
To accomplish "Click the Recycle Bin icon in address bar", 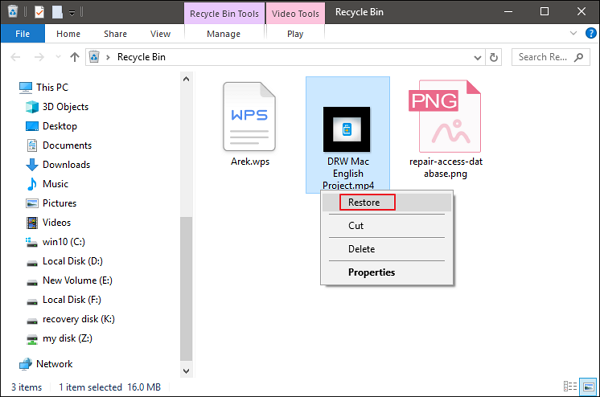I will [x=94, y=57].
